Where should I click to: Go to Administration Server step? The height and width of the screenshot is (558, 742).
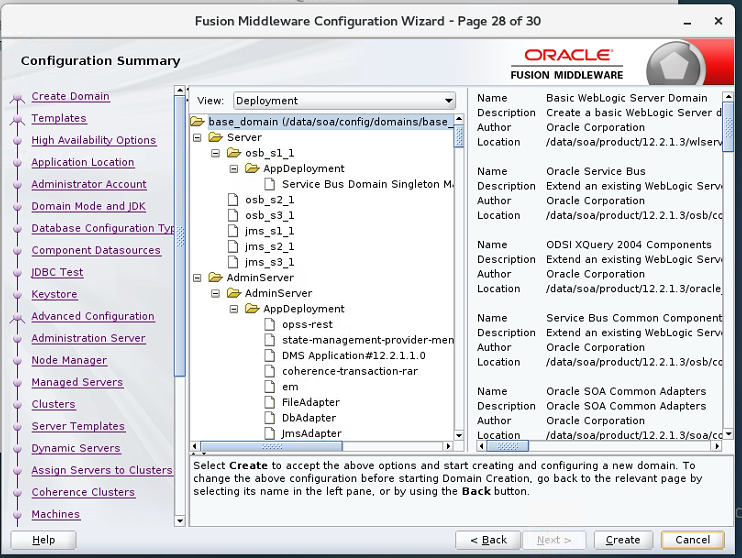point(88,338)
